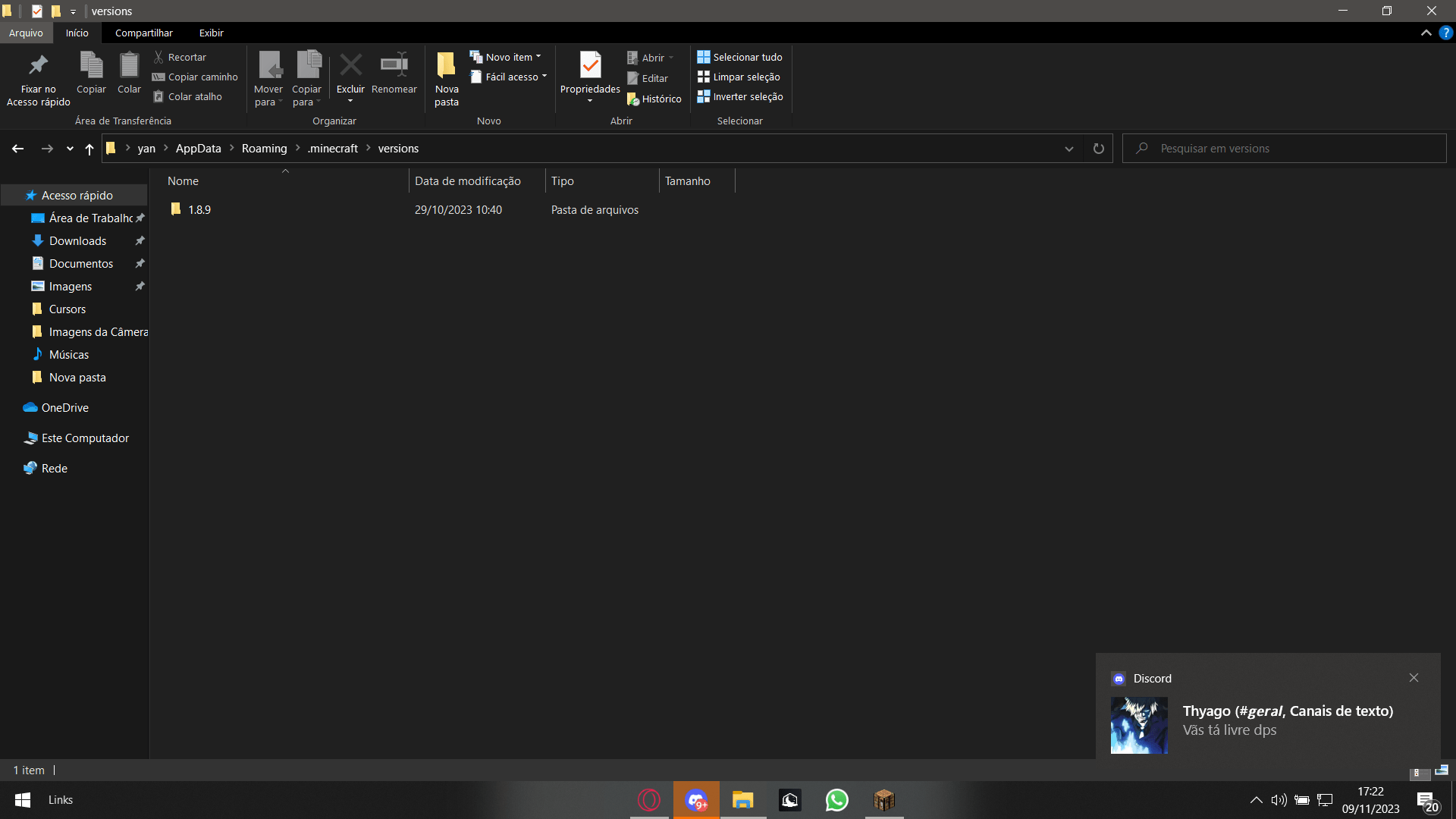Switch to the Início ribbon tab
The width and height of the screenshot is (1456, 819).
tap(77, 33)
